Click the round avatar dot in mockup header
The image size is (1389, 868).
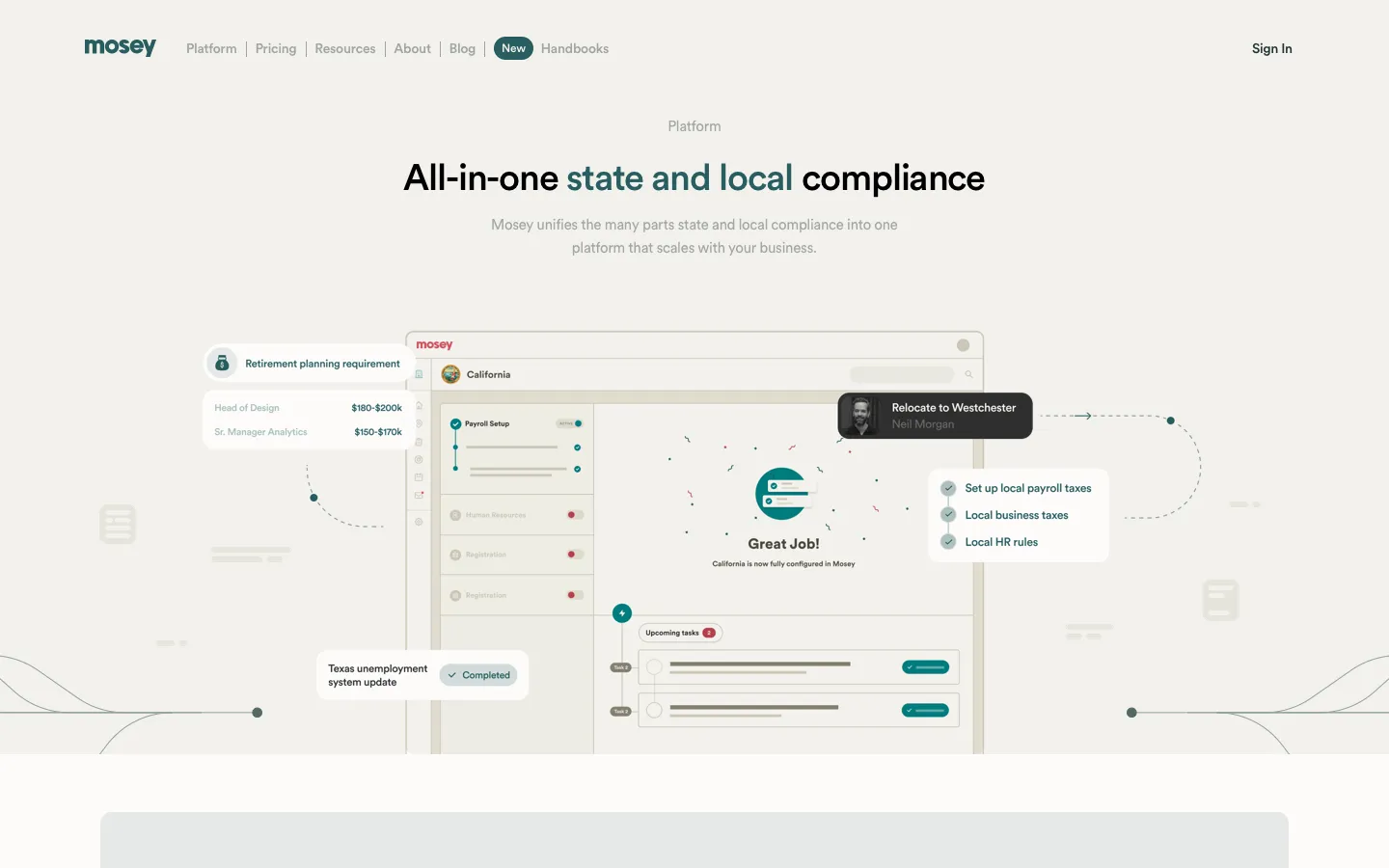(x=963, y=345)
